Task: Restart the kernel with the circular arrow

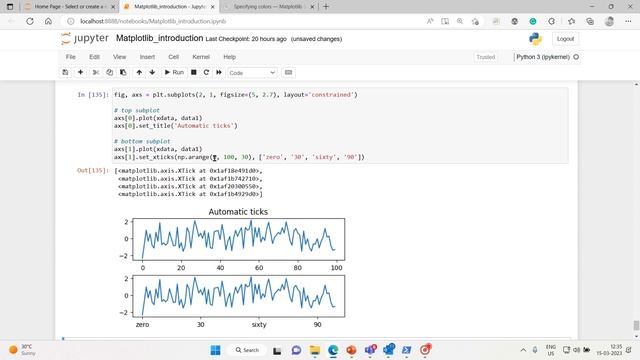Action: click(206, 72)
